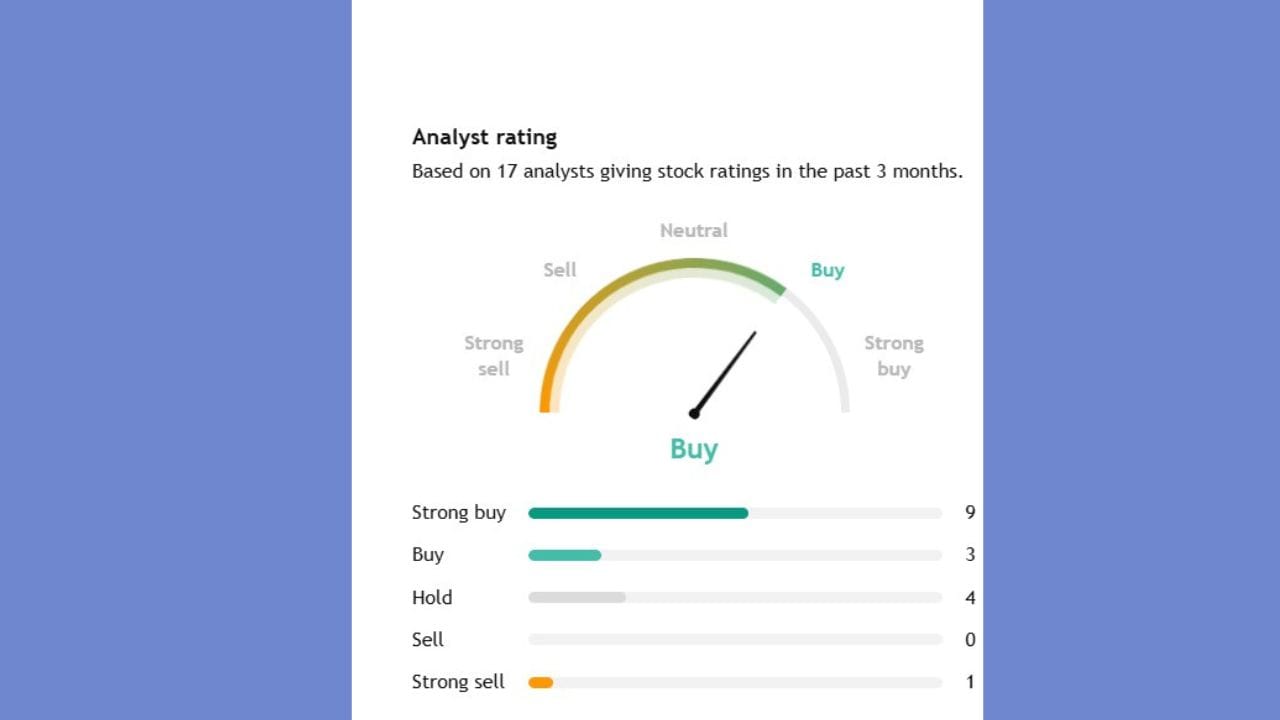Click the highlighted Buy label on gauge arc
Image resolution: width=1280 pixels, height=720 pixels.
pos(827,270)
